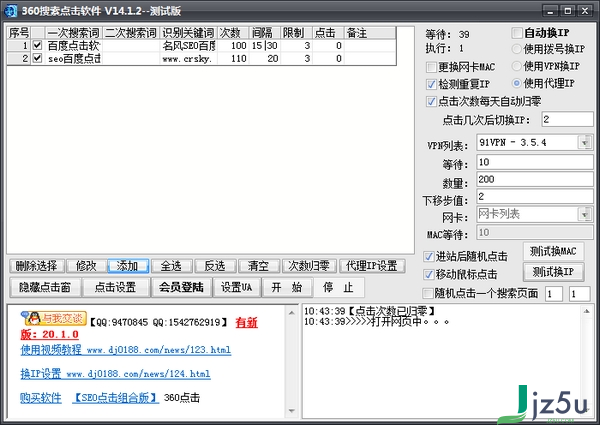Click 测试换MAC button
The image size is (600, 425).
point(553,251)
